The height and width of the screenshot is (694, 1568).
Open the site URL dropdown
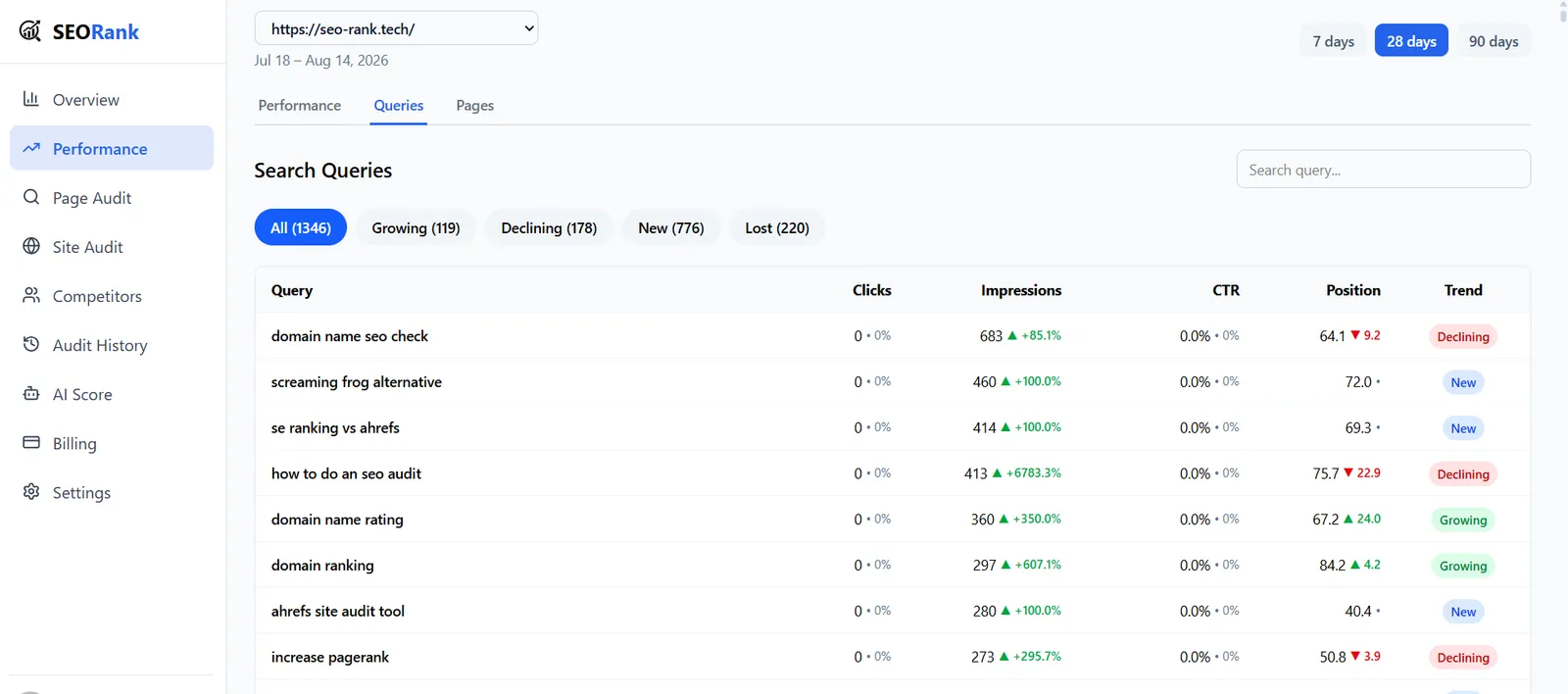click(396, 28)
